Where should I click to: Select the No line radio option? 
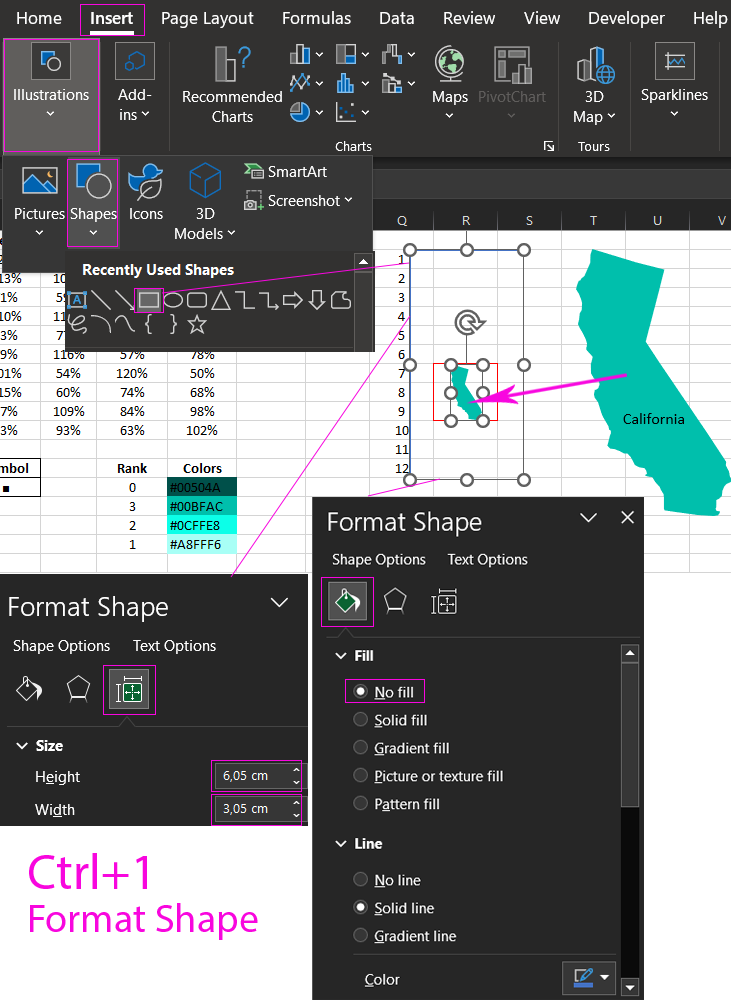point(361,880)
